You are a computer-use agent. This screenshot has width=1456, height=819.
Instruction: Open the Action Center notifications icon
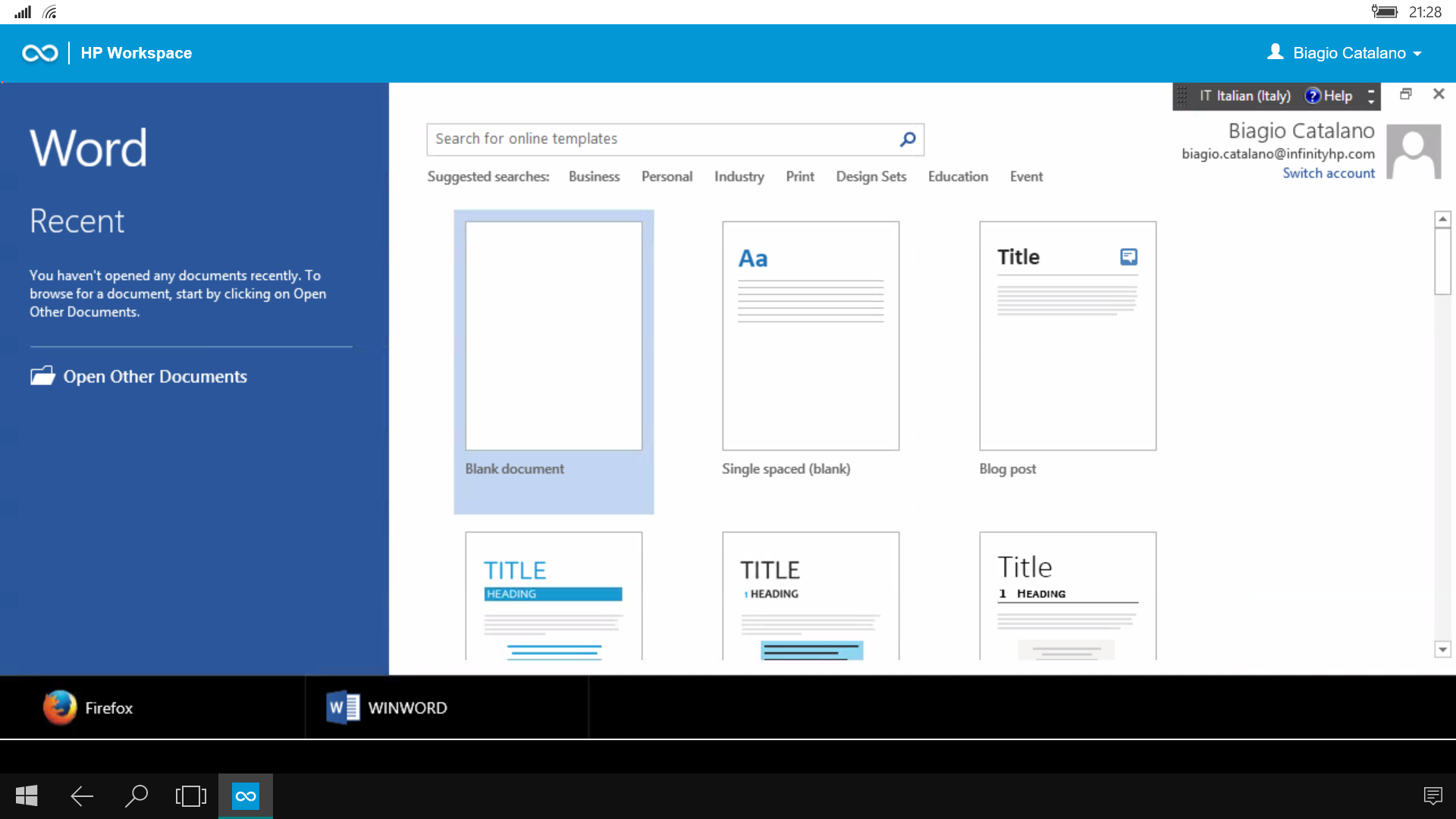pos(1432,795)
